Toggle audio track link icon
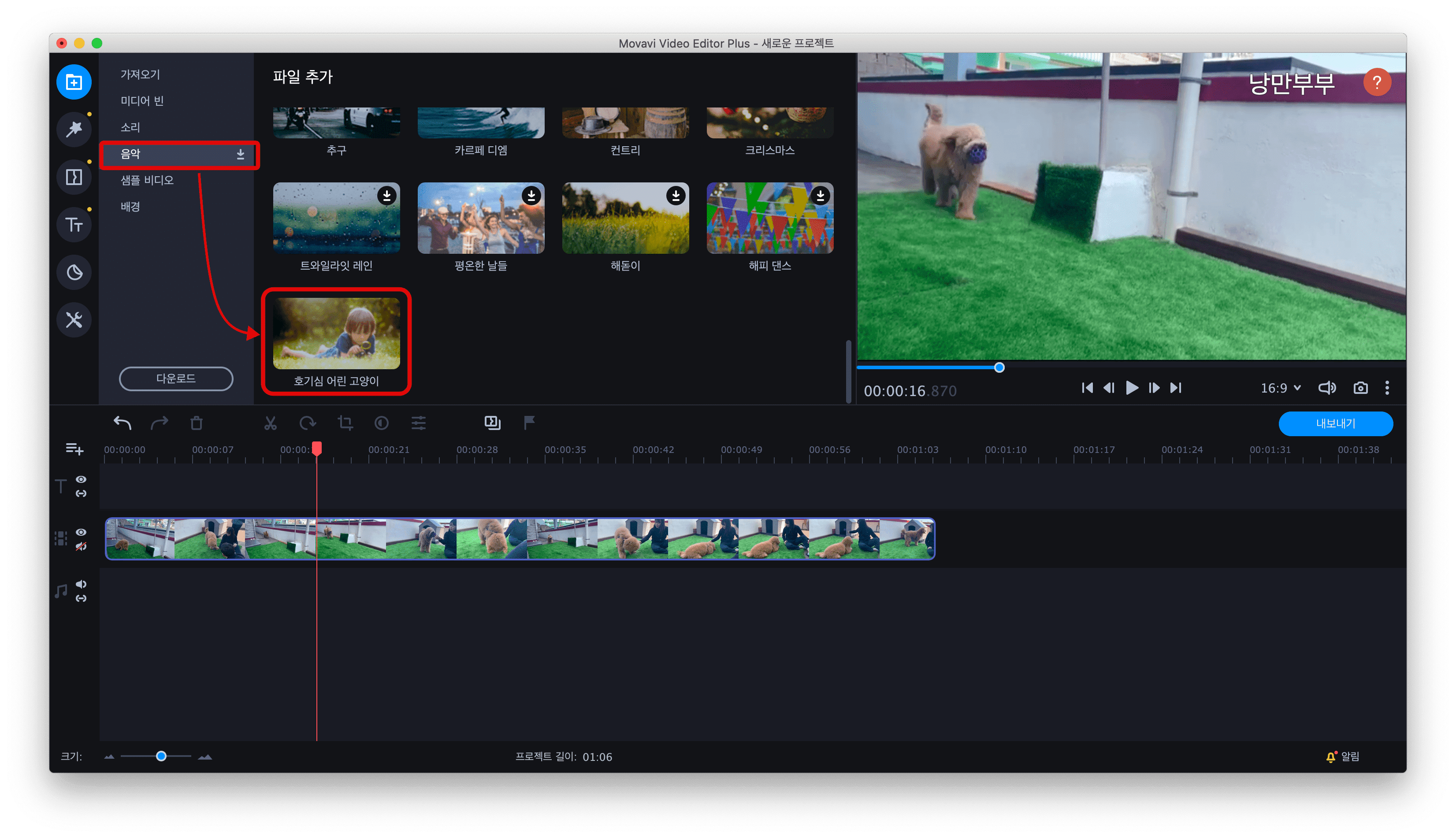Image resolution: width=1456 pixels, height=838 pixels. 81,599
